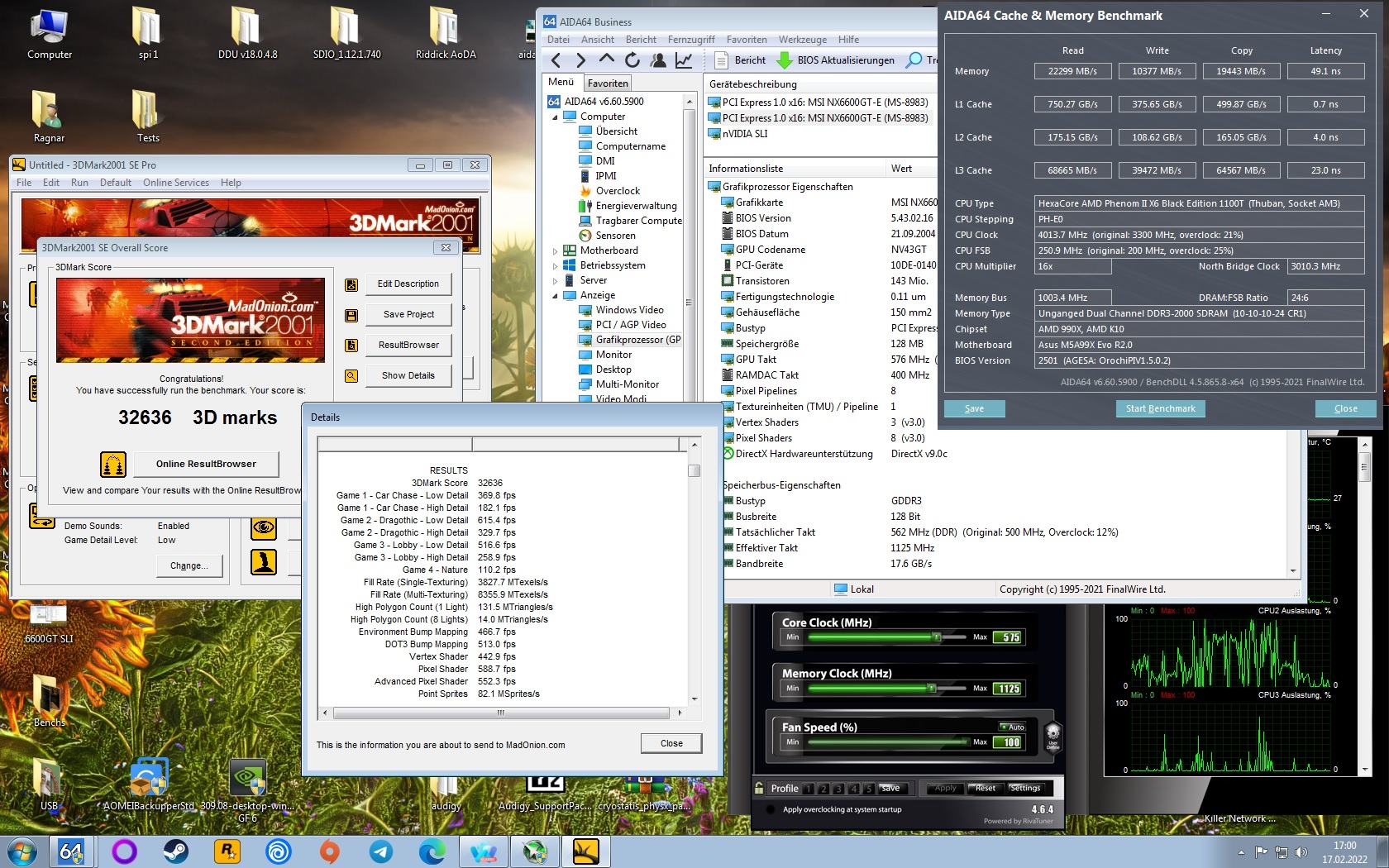Open Steam from the taskbar
The width and height of the screenshot is (1389, 868).
[175, 851]
